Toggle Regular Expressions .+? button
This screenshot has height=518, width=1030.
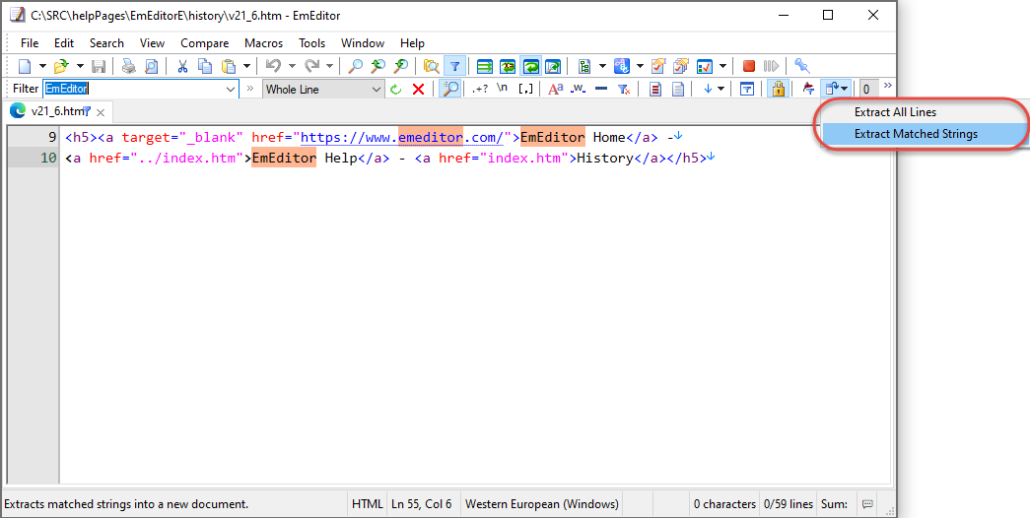(x=480, y=89)
